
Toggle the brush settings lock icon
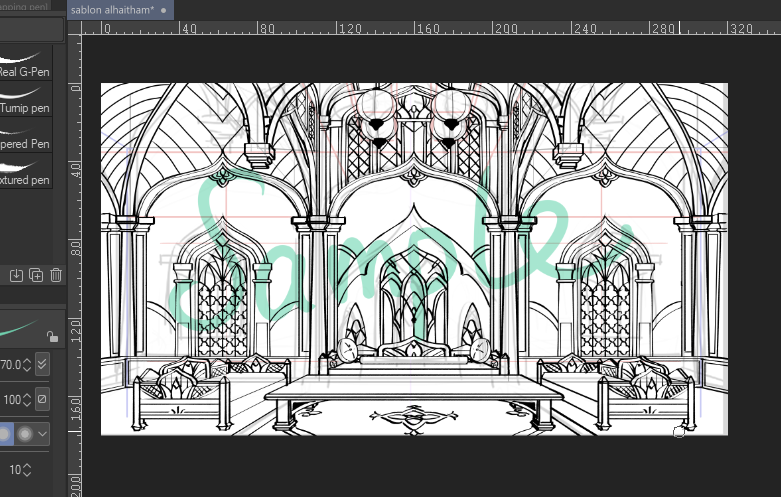(x=52, y=337)
